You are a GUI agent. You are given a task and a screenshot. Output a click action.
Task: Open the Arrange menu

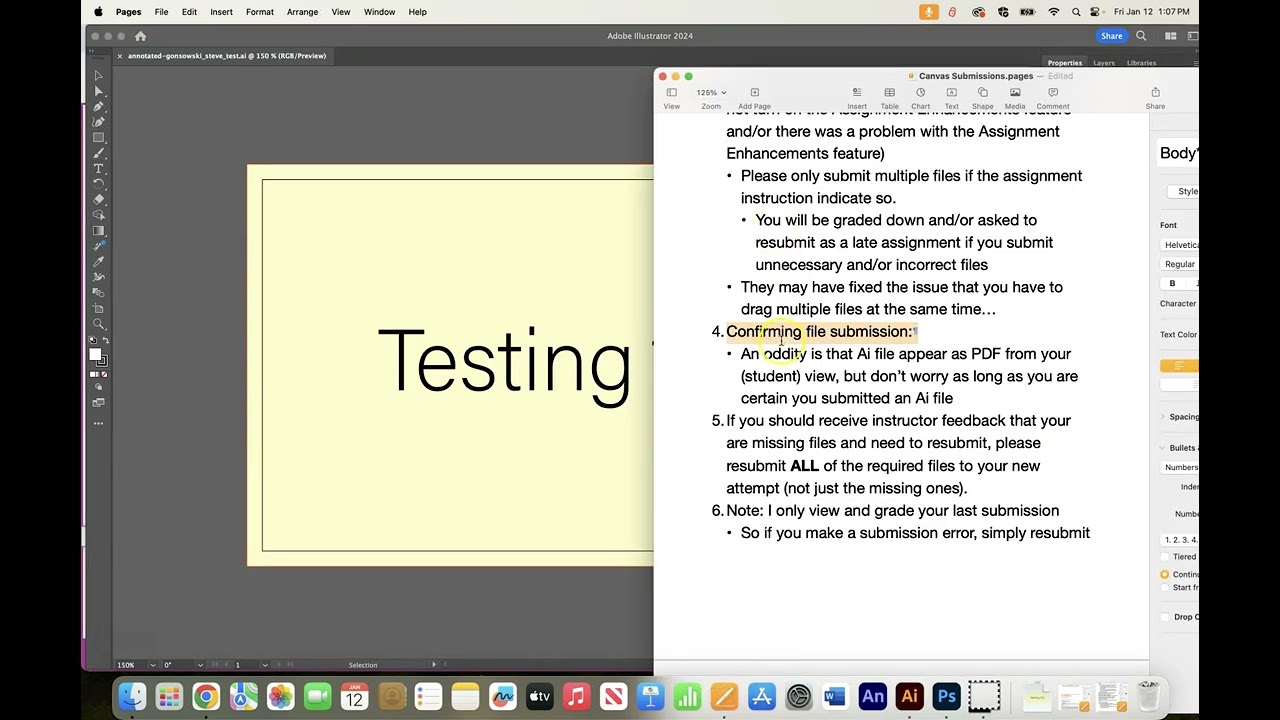click(302, 12)
